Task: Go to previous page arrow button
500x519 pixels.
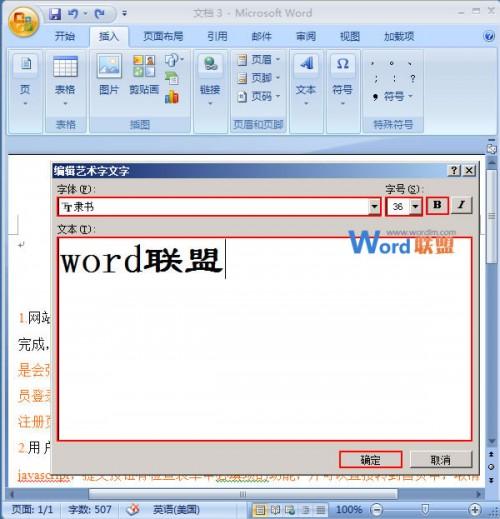Action: click(x=491, y=454)
